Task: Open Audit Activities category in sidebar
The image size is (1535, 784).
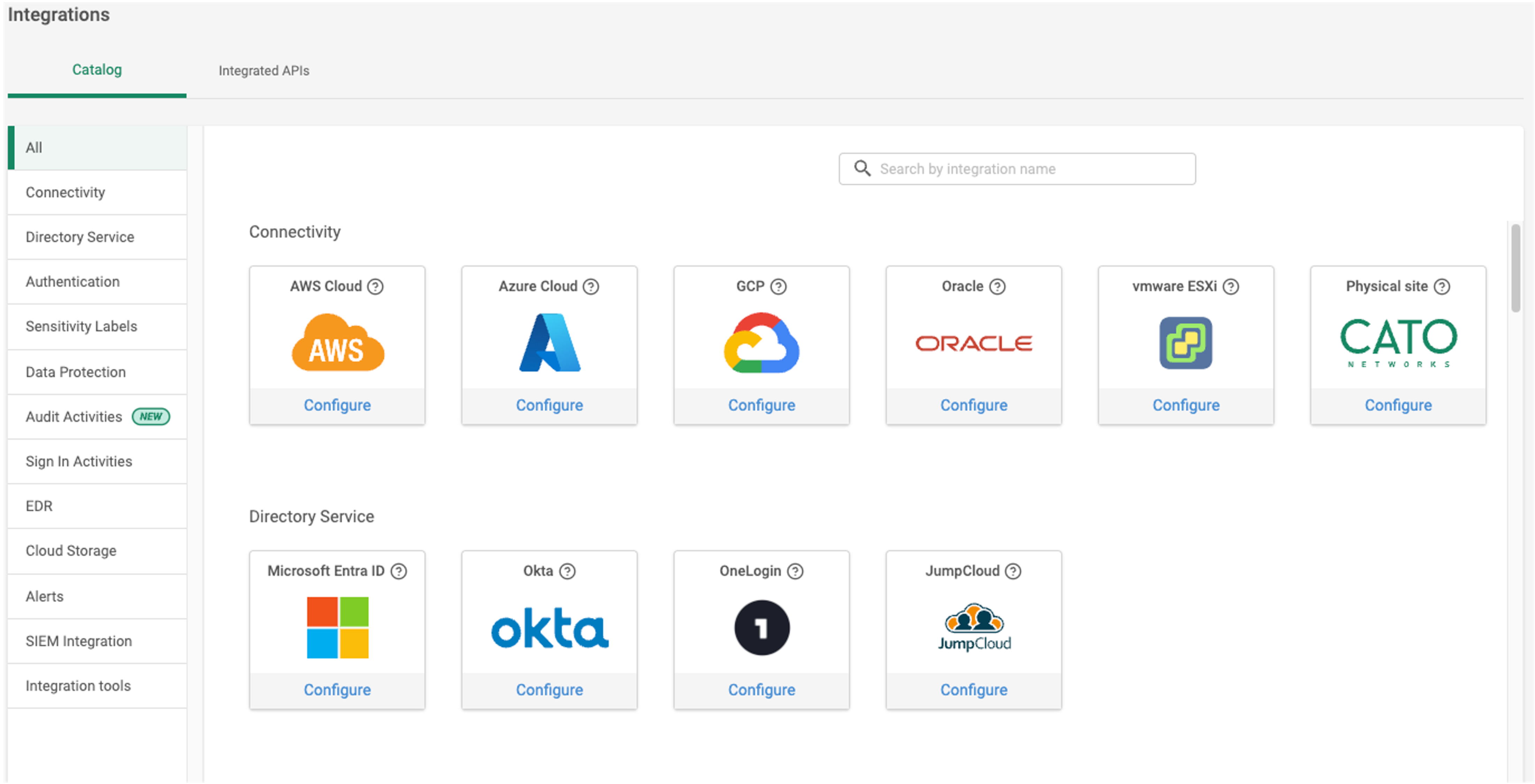Action: (74, 417)
